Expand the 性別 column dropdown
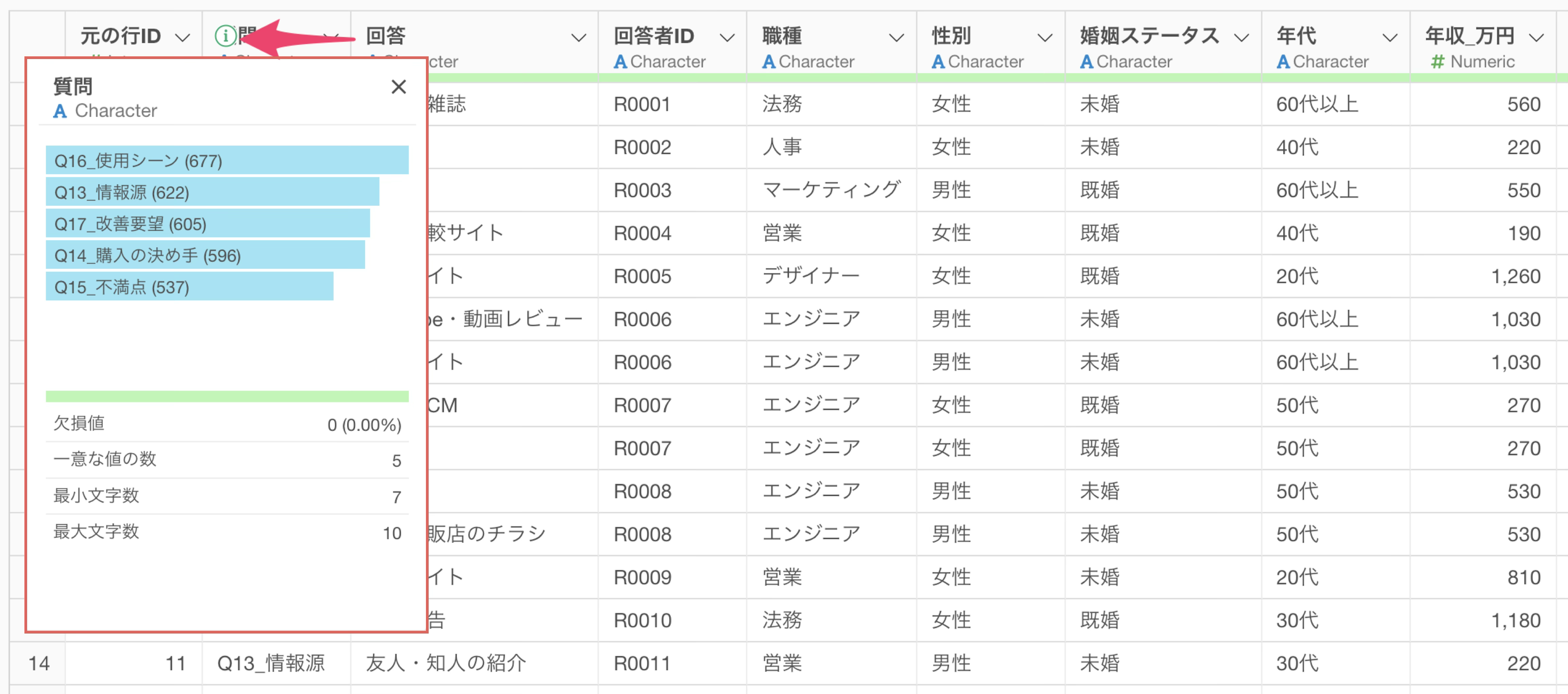The width and height of the screenshot is (1568, 694). click(x=1045, y=38)
